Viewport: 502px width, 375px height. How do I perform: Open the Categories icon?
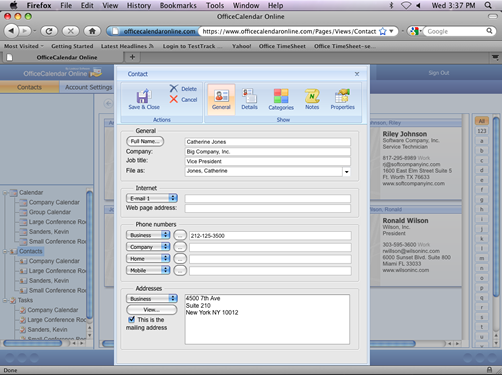click(x=281, y=96)
